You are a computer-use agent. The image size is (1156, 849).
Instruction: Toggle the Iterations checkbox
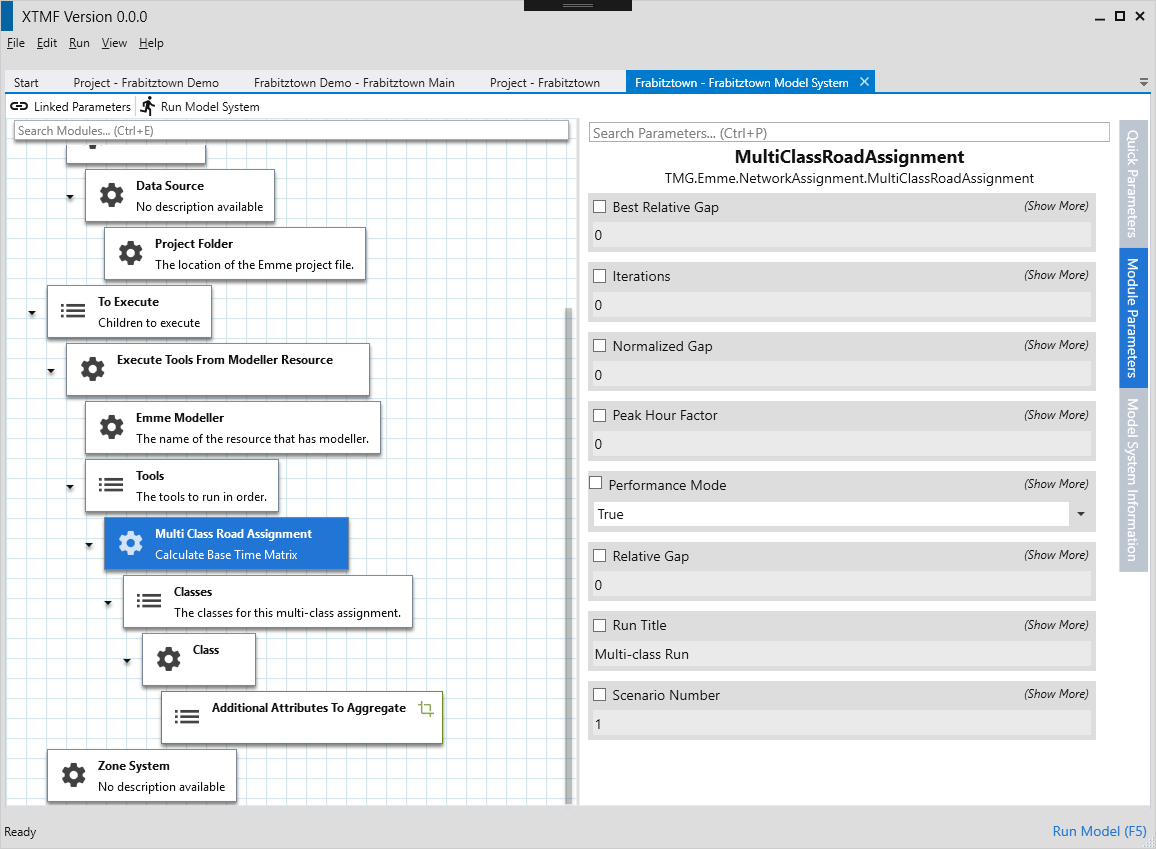click(600, 276)
